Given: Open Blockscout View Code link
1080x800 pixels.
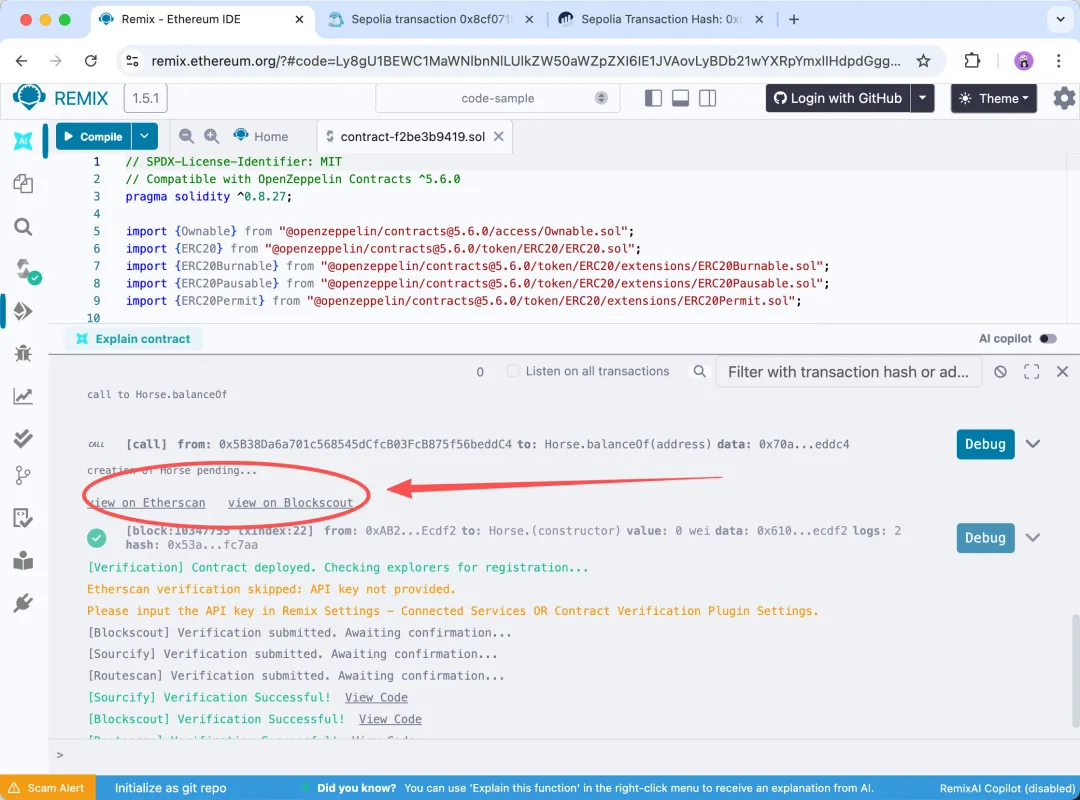Looking at the screenshot, I should pyautogui.click(x=390, y=719).
